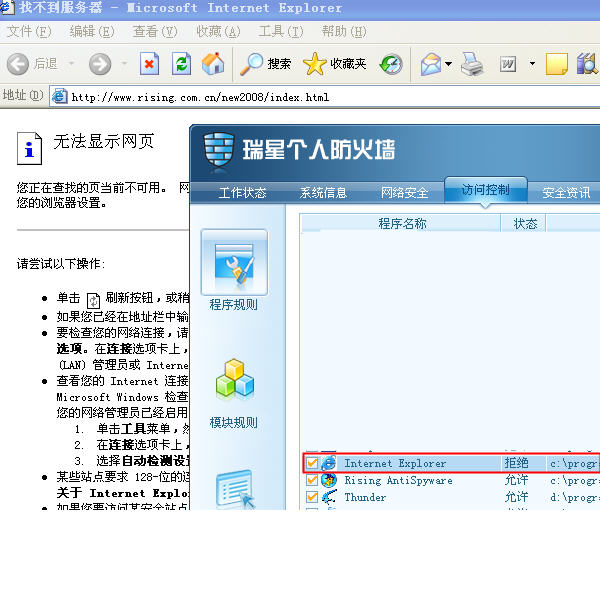Click the Research books icon in toolbar
The height and width of the screenshot is (600, 600).
[587, 64]
